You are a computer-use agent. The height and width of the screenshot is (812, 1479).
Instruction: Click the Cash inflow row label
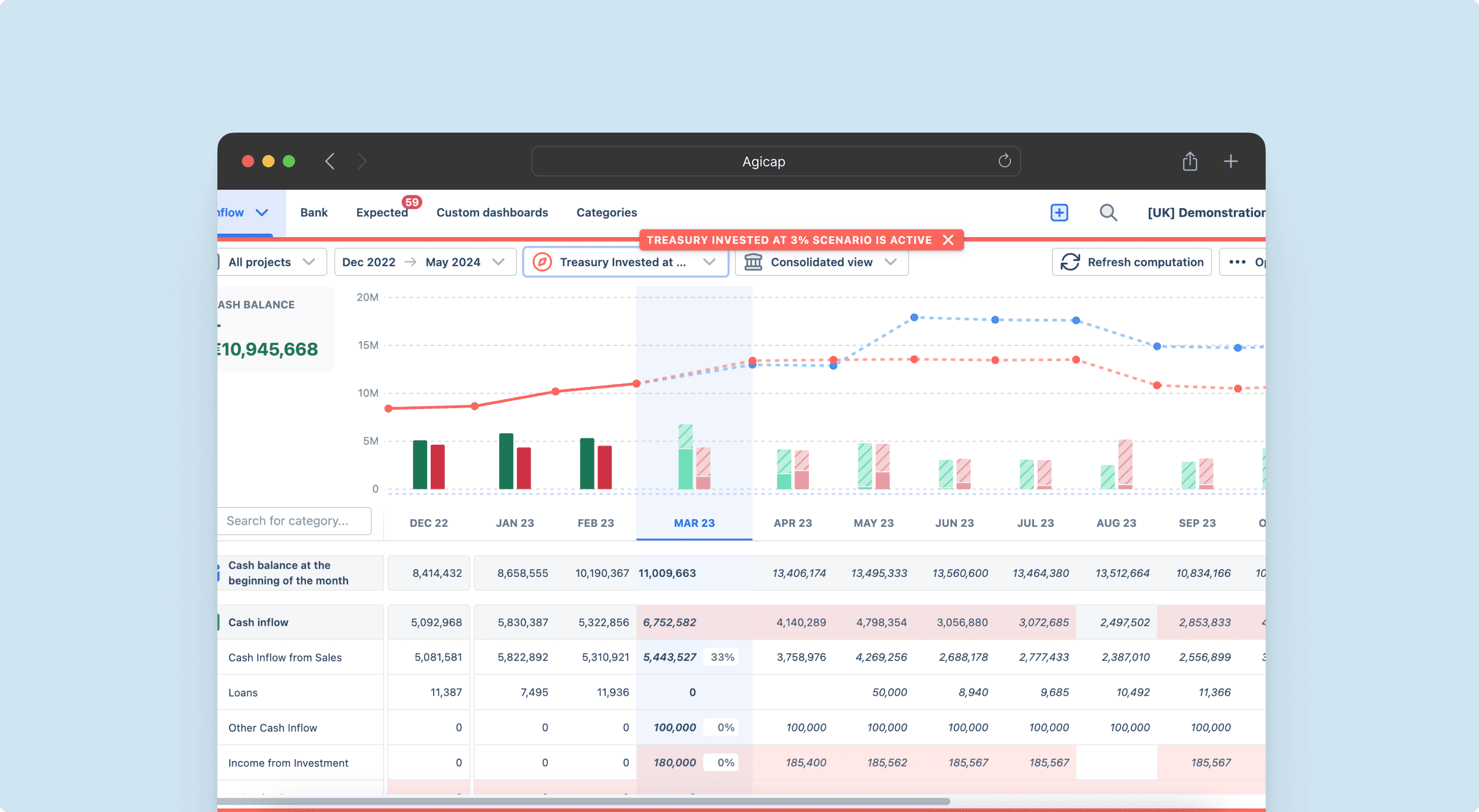coord(258,622)
